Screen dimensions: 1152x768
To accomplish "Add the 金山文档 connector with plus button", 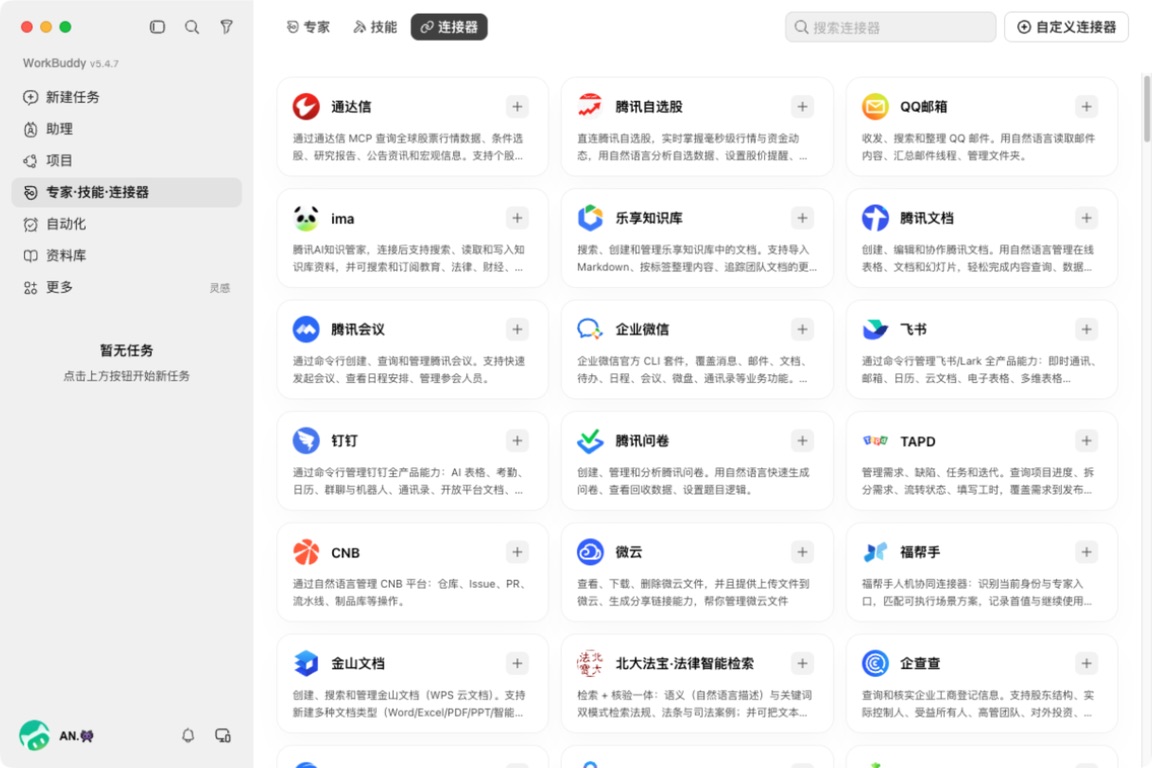I will (x=517, y=664).
